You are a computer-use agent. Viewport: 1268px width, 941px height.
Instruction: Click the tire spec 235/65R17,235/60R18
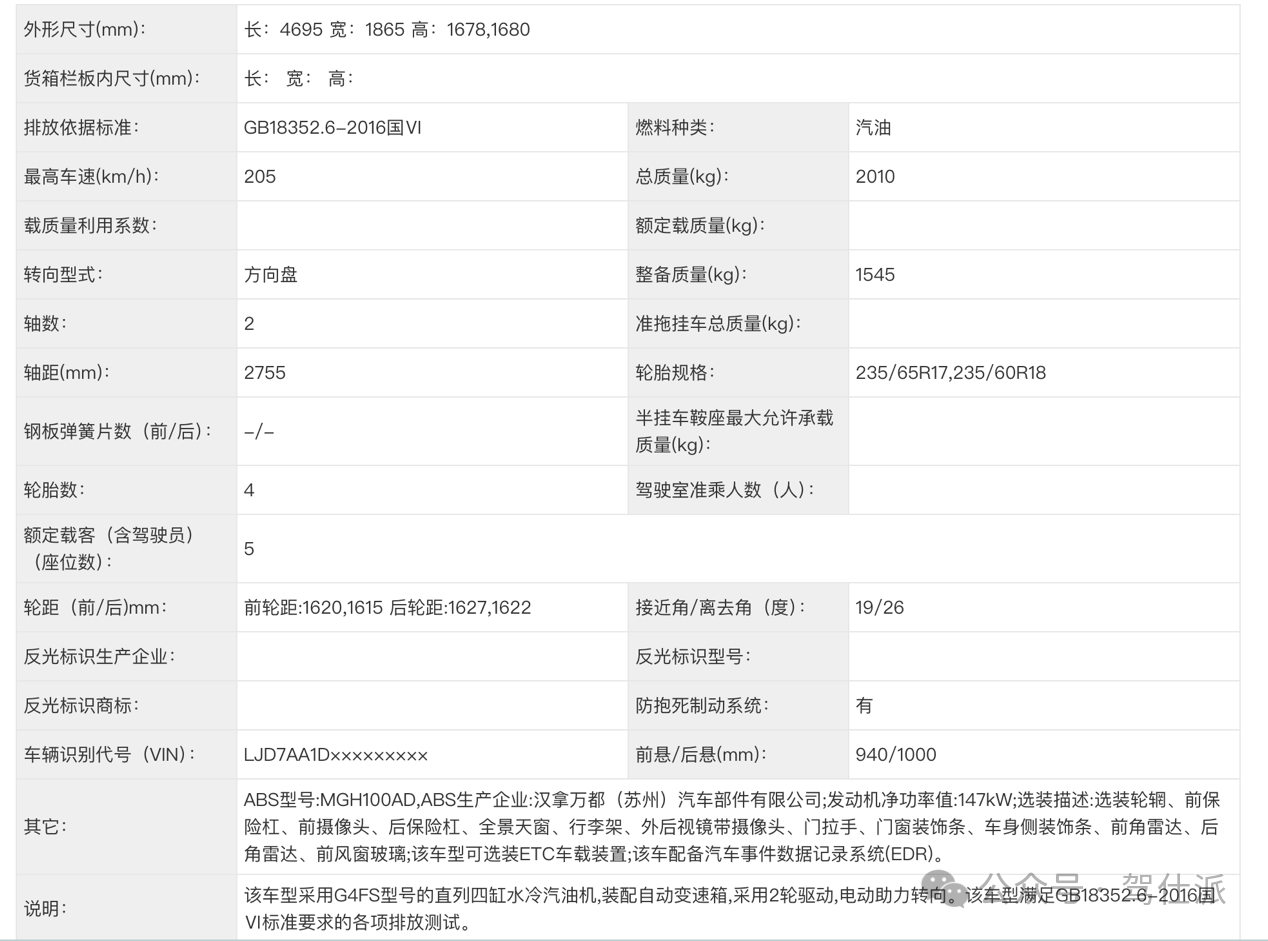(x=950, y=372)
